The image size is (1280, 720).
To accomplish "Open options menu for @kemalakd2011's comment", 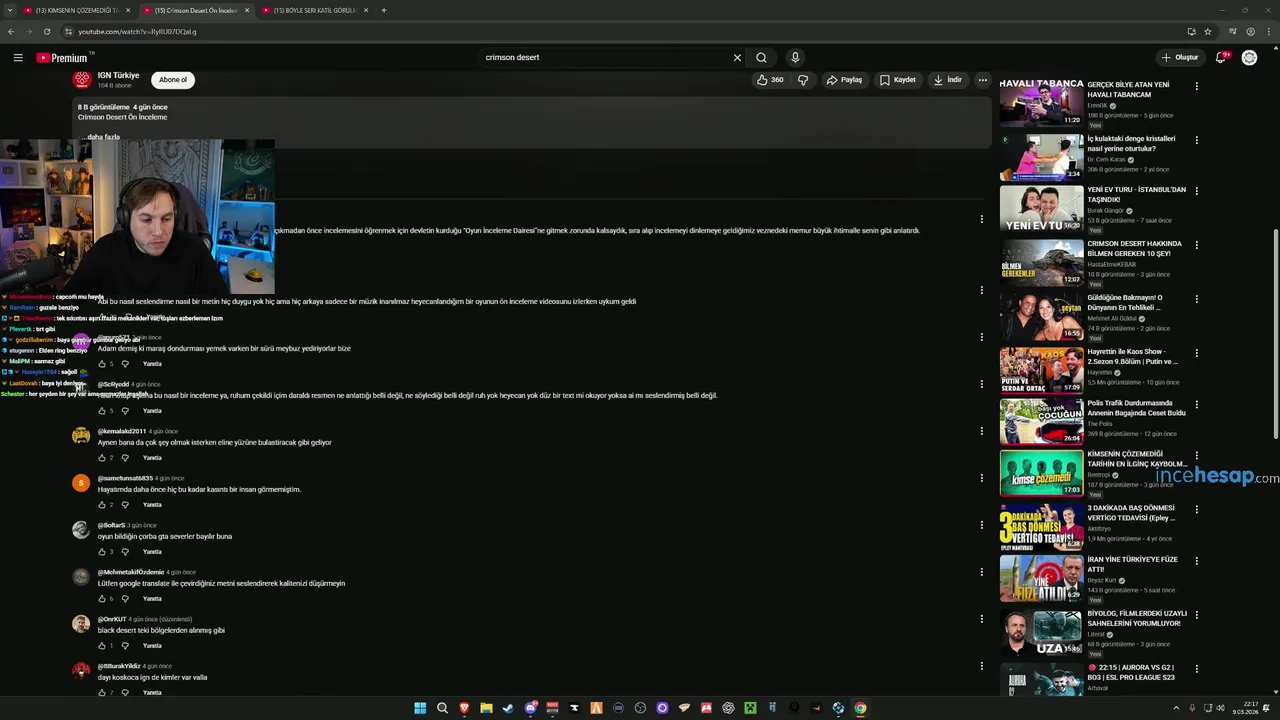I will (981, 431).
